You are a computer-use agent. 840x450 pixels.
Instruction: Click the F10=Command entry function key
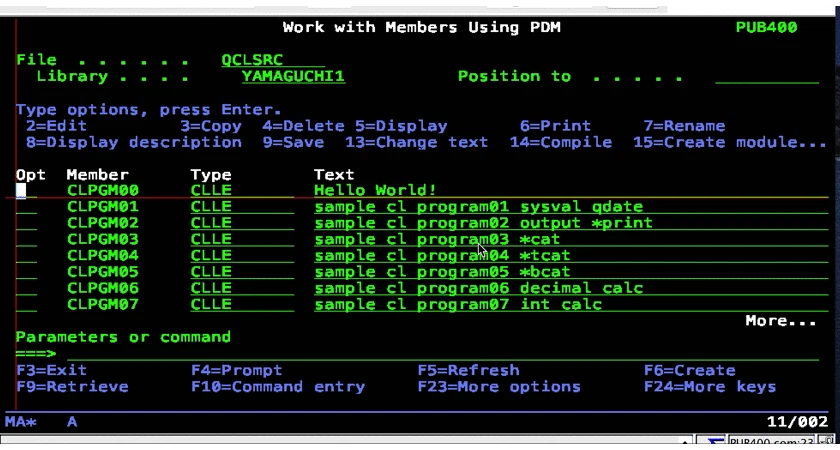click(278, 387)
